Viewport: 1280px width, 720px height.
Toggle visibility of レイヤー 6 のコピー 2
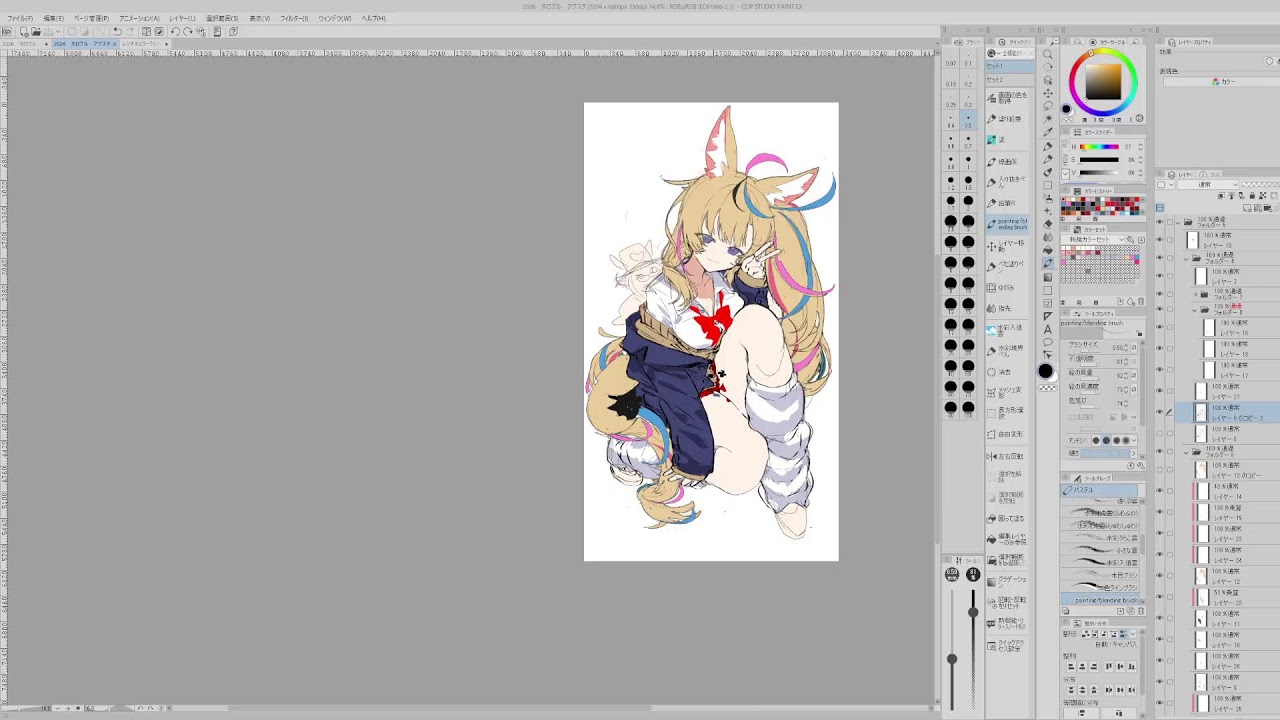[x=1159, y=412]
